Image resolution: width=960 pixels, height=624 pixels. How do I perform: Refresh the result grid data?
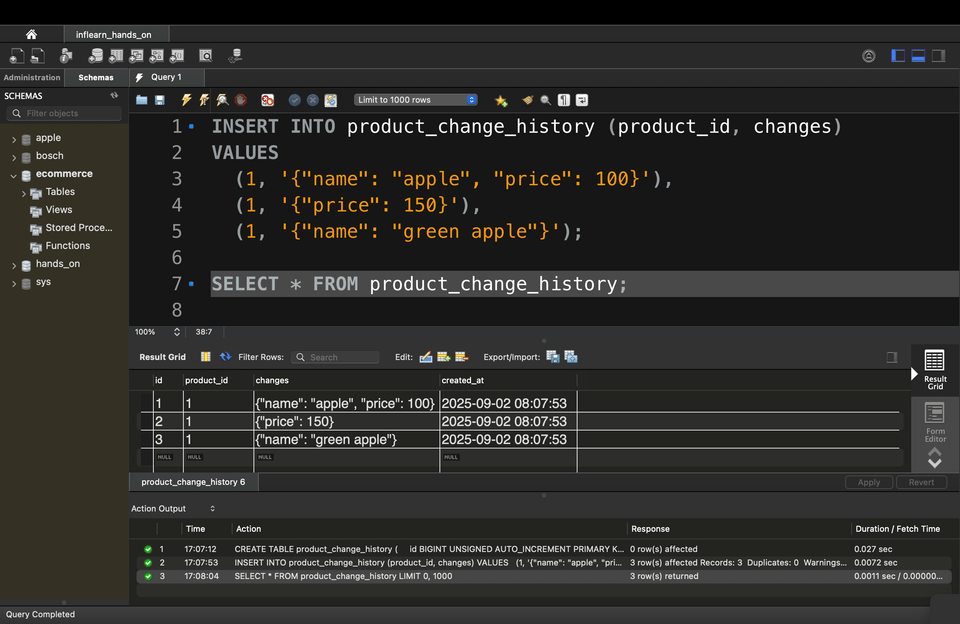(226, 356)
